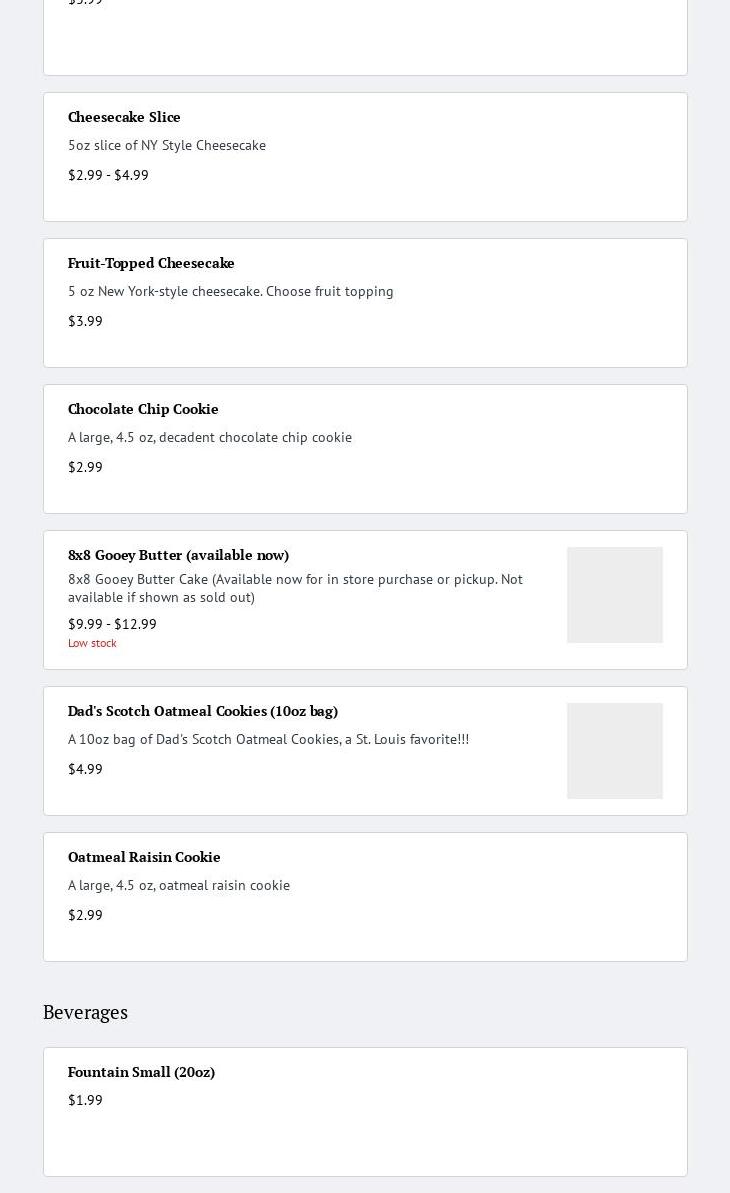Open the Oatmeal Raisin Cookie item
Screen dimensions: 730x1193
[x=144, y=857]
